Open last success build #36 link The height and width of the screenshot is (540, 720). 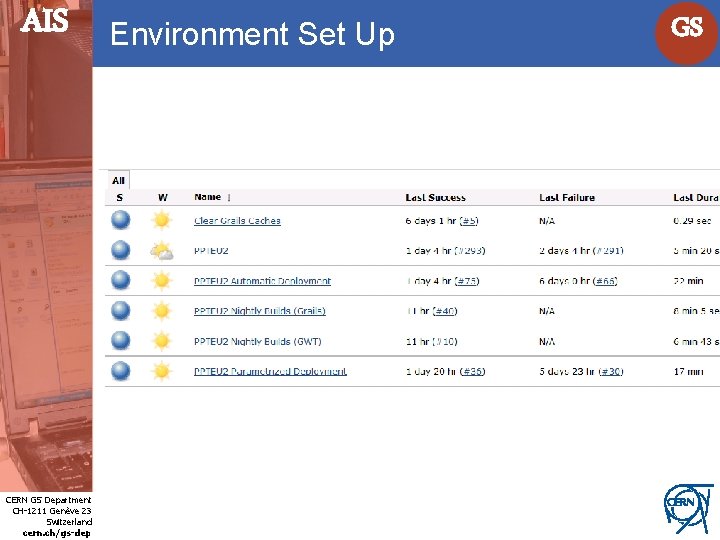coord(472,371)
